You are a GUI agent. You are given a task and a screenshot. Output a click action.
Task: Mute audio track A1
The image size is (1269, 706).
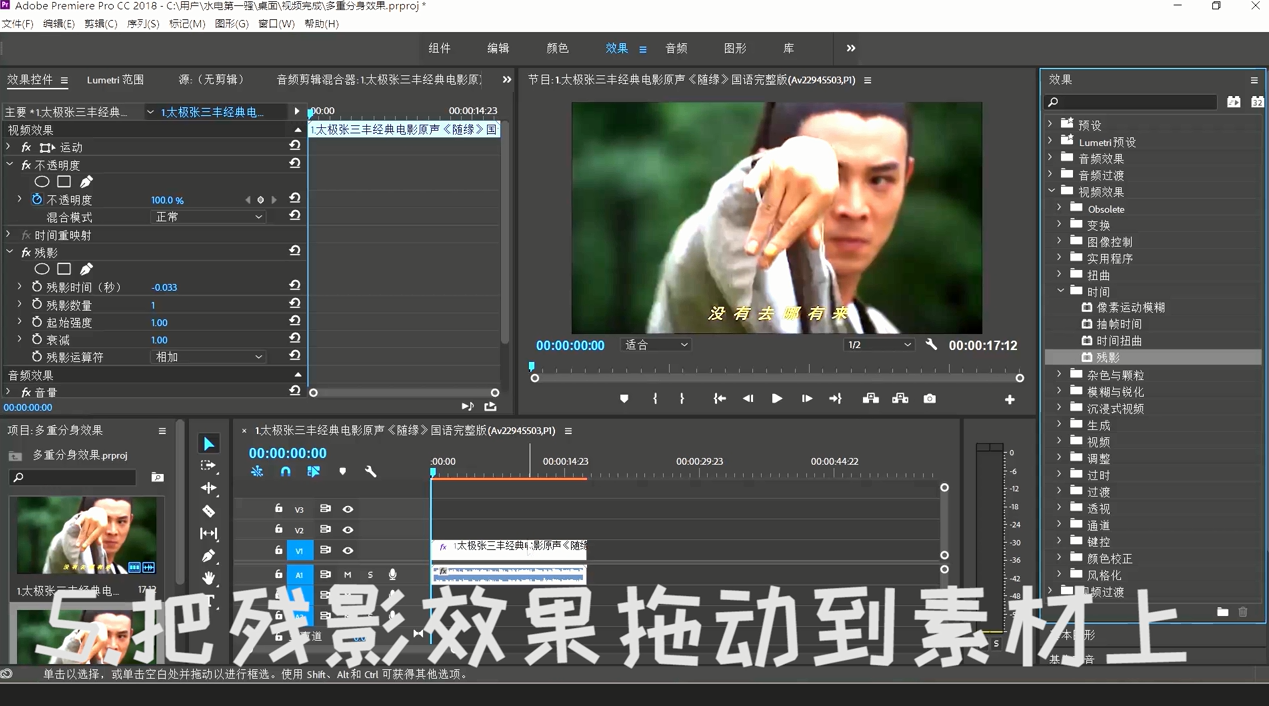pyautogui.click(x=348, y=575)
